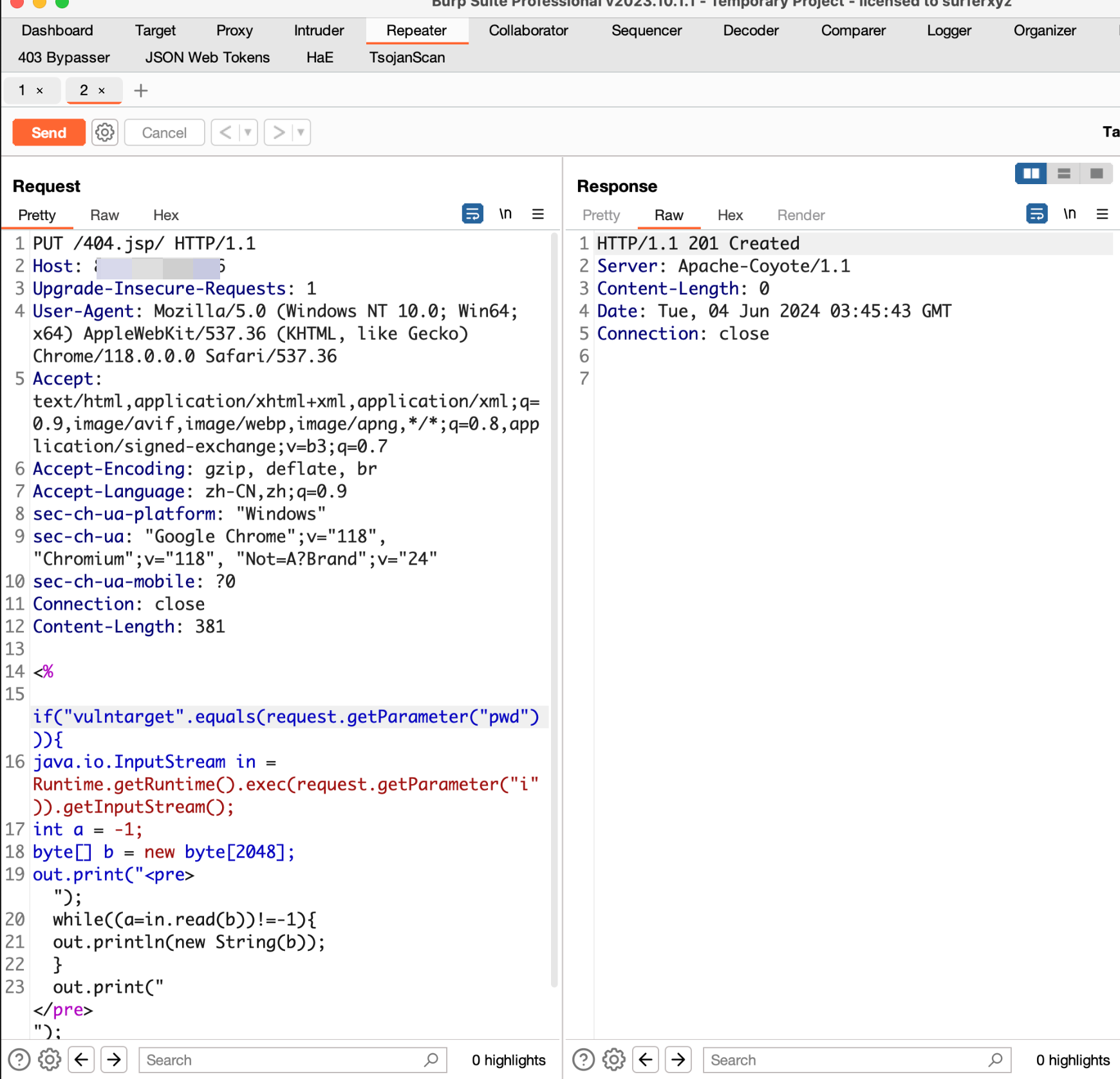Open the Intruder tab

[x=319, y=30]
